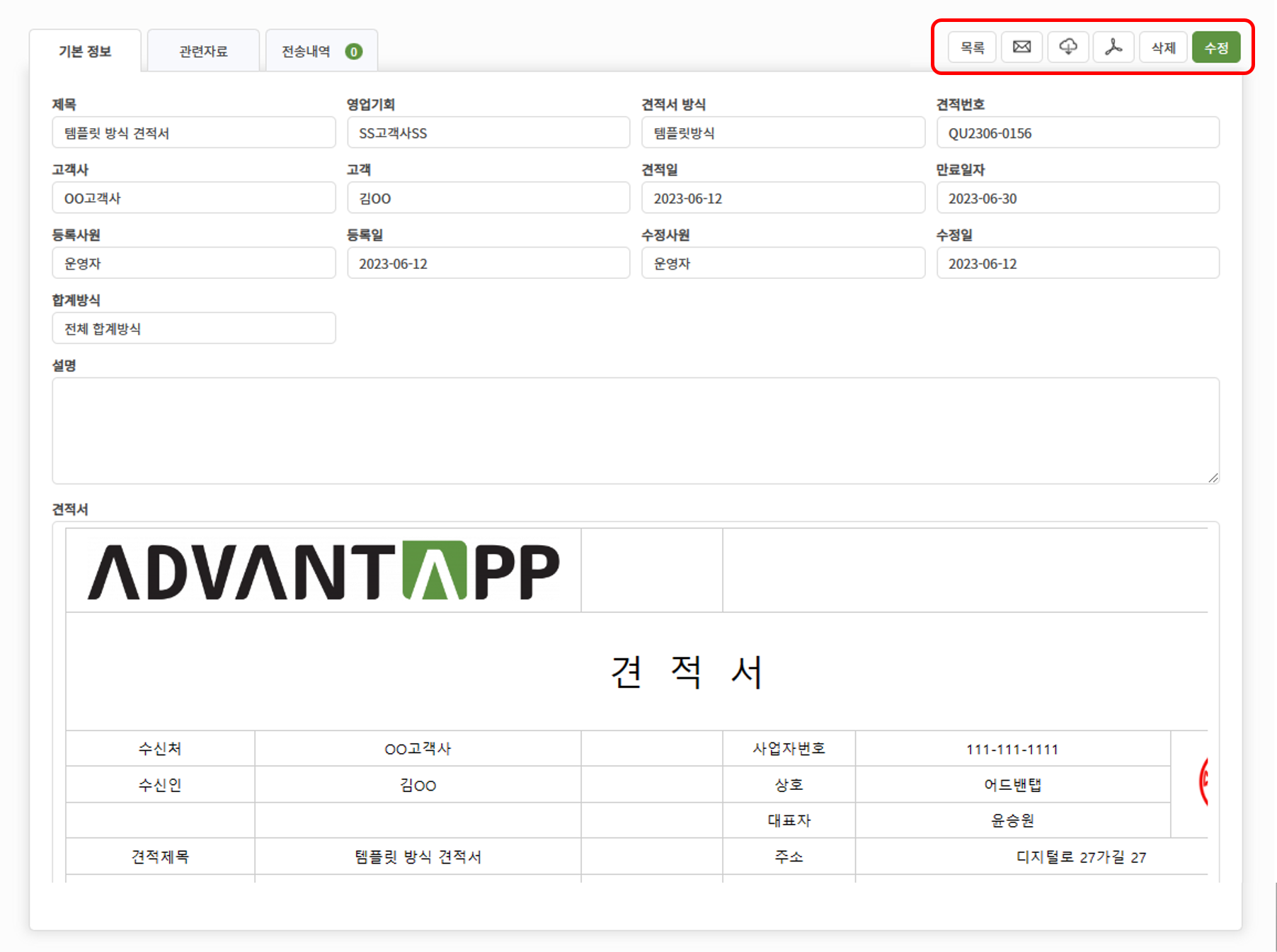This screenshot has width=1277, height=952.
Task: Click 템플릿 방식 견적서 in the quote table
Action: pos(418,856)
